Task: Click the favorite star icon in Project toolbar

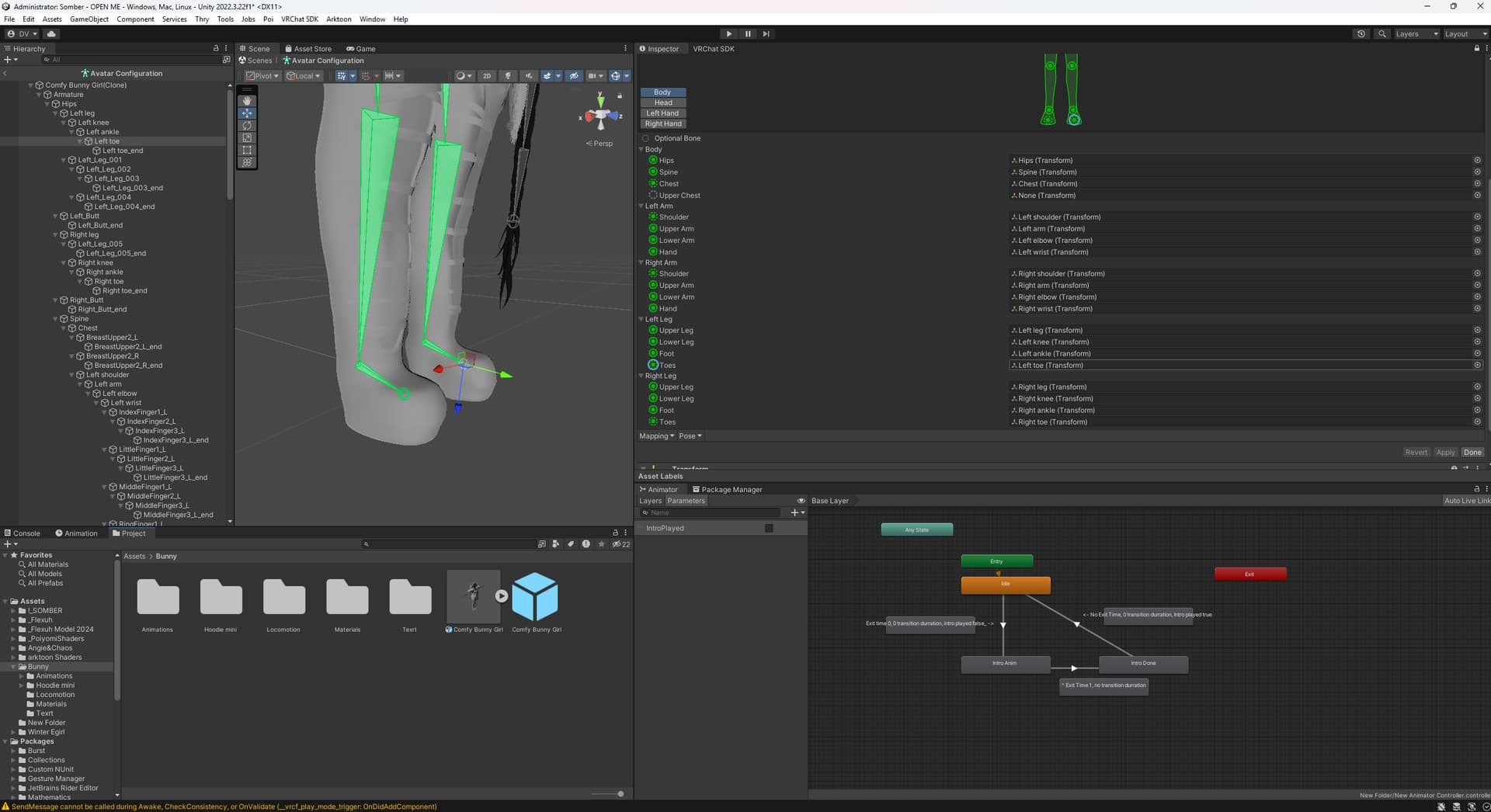Action: click(x=601, y=544)
